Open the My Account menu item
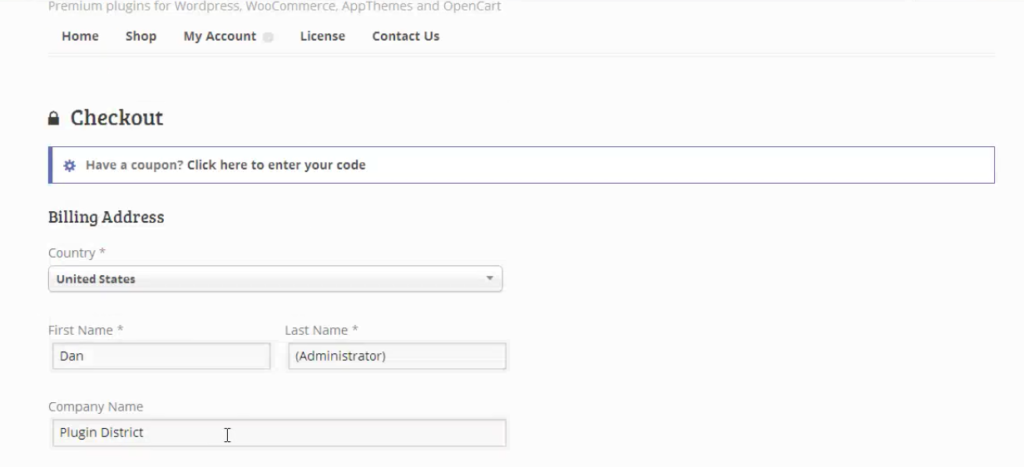This screenshot has width=1024, height=467. 219,36
